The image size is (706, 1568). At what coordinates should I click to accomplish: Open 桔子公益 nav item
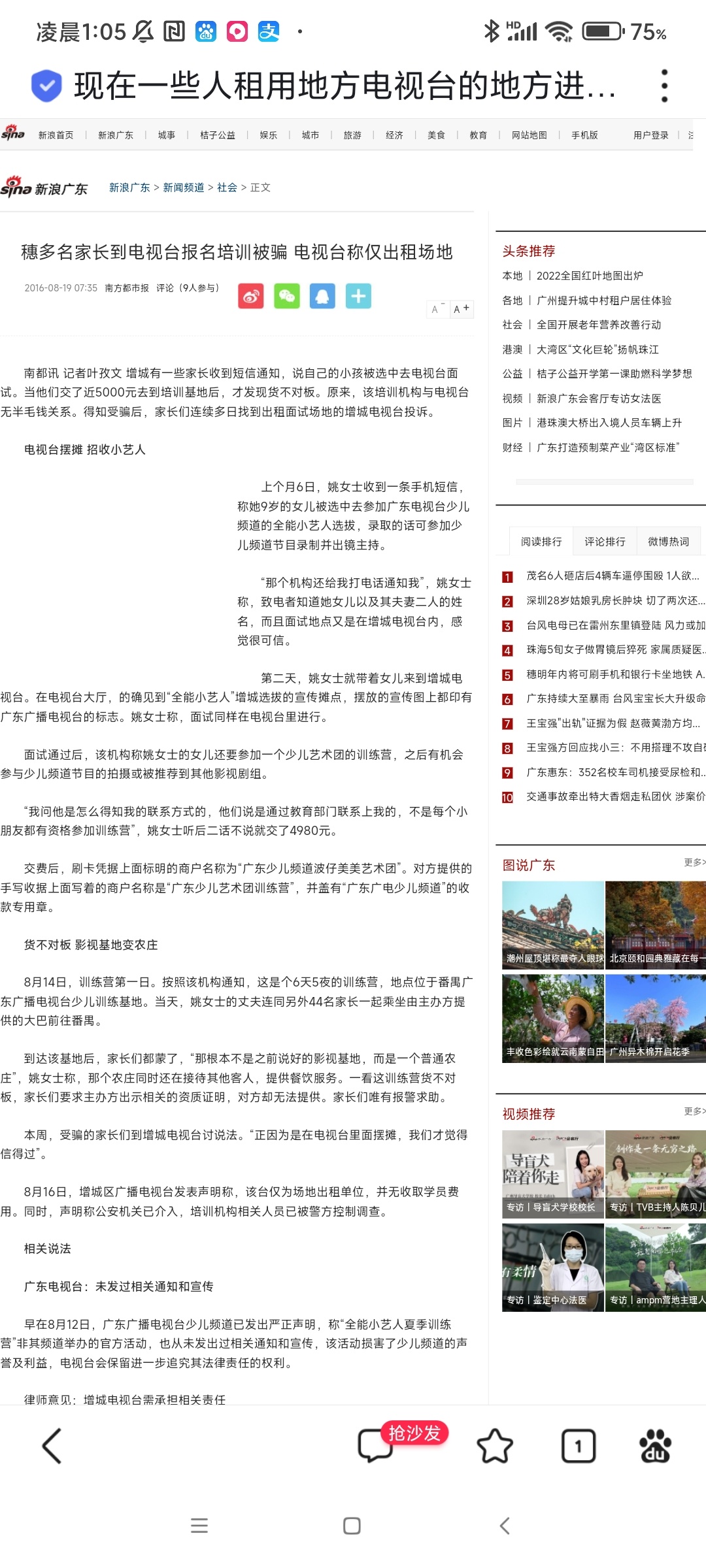tap(218, 135)
